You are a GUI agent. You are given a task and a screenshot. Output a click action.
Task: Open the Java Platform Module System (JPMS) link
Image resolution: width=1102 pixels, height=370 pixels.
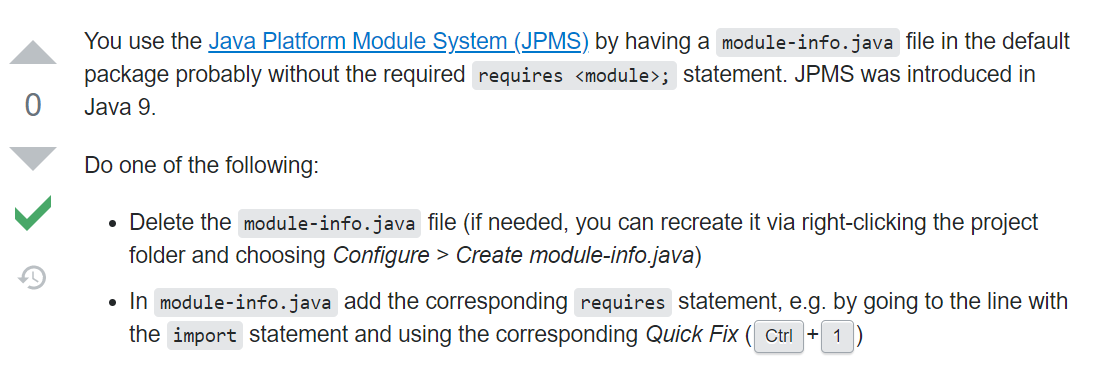coord(398,42)
